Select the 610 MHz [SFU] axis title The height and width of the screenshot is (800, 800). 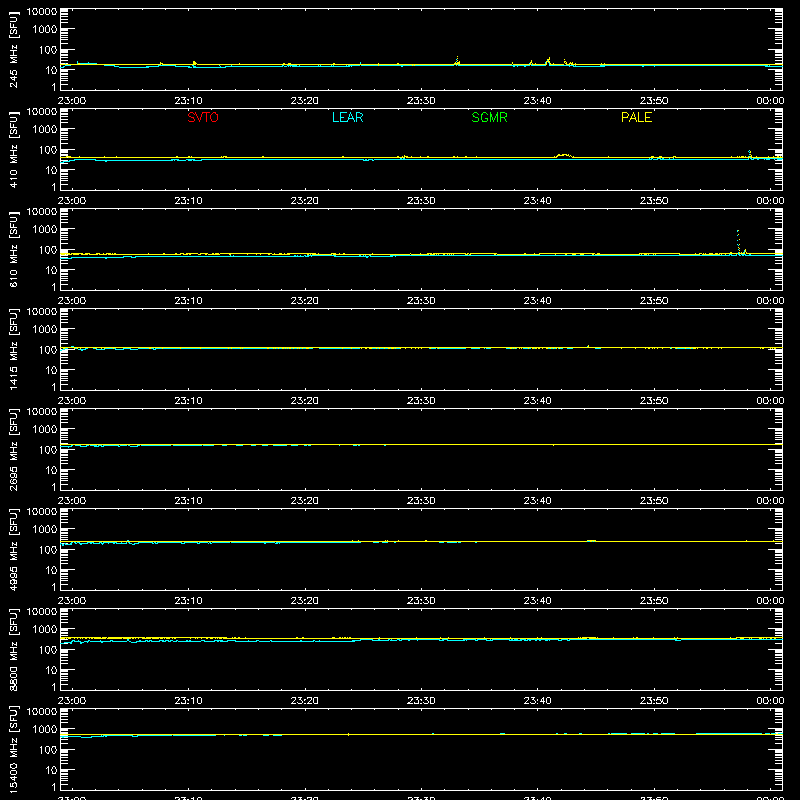13,249
